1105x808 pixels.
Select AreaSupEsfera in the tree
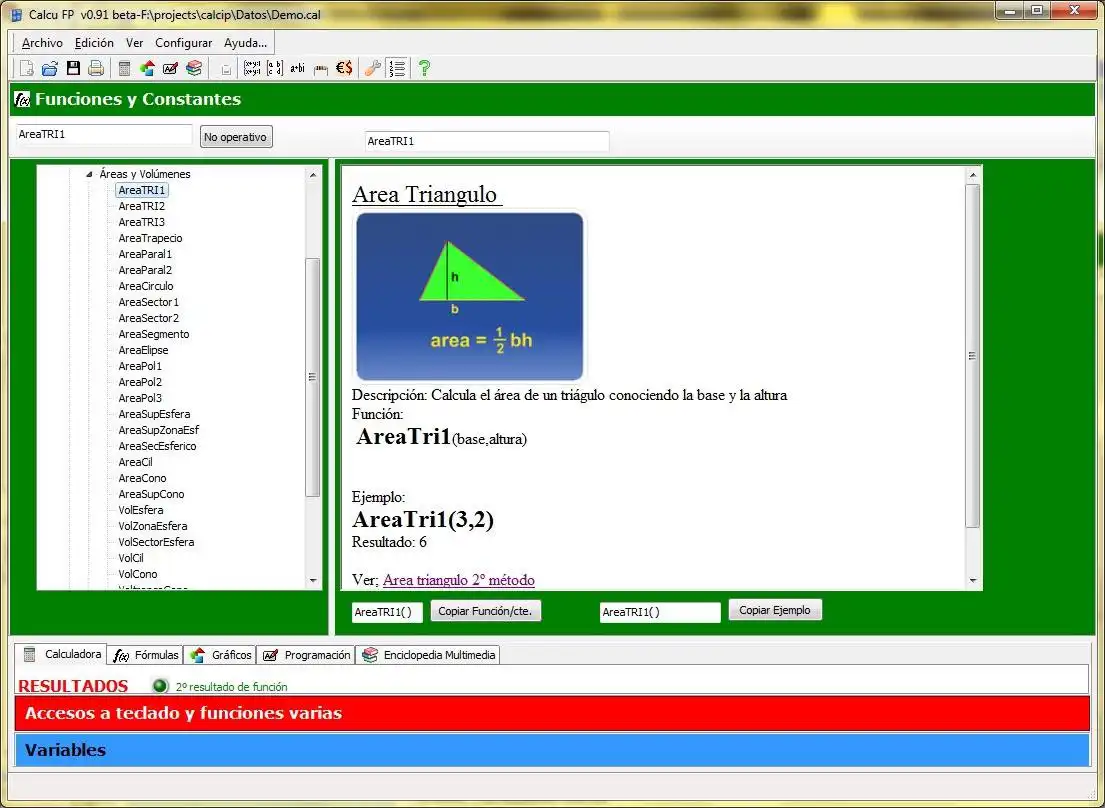pyautogui.click(x=154, y=414)
